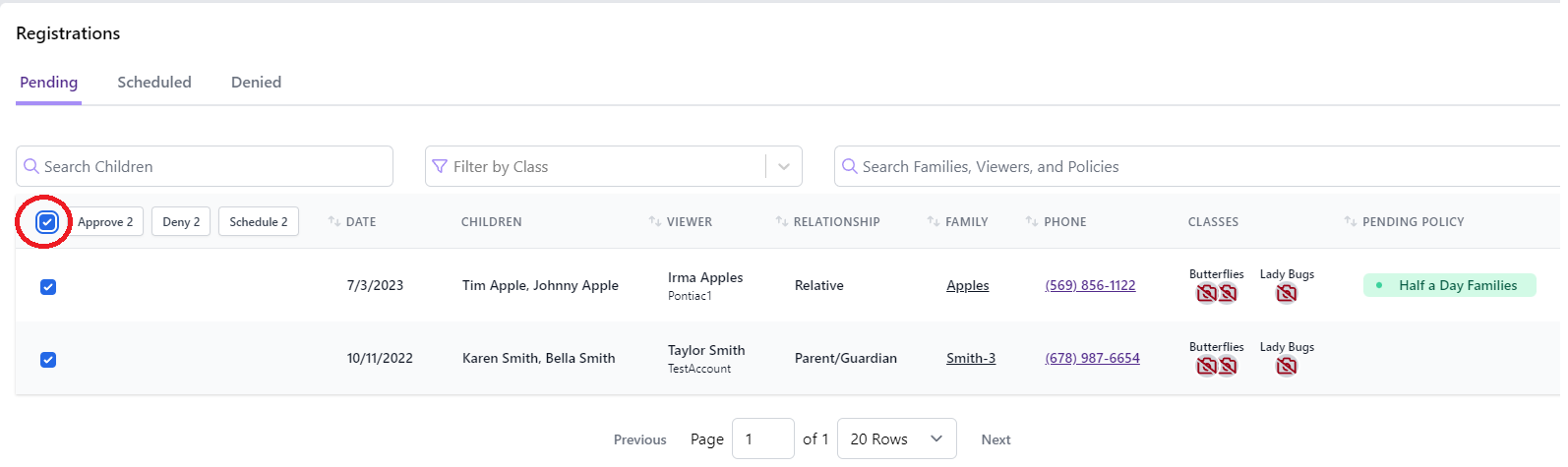This screenshot has width=1568, height=467.
Task: Click the Half a Day Families policy badge
Action: click(1449, 286)
